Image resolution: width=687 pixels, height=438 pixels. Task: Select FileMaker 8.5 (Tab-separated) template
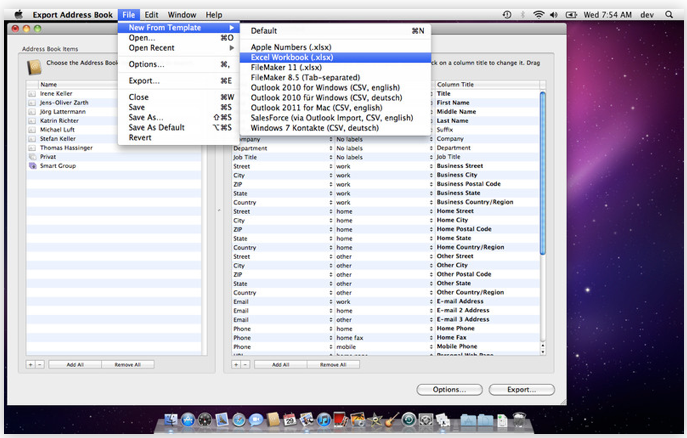point(335,78)
